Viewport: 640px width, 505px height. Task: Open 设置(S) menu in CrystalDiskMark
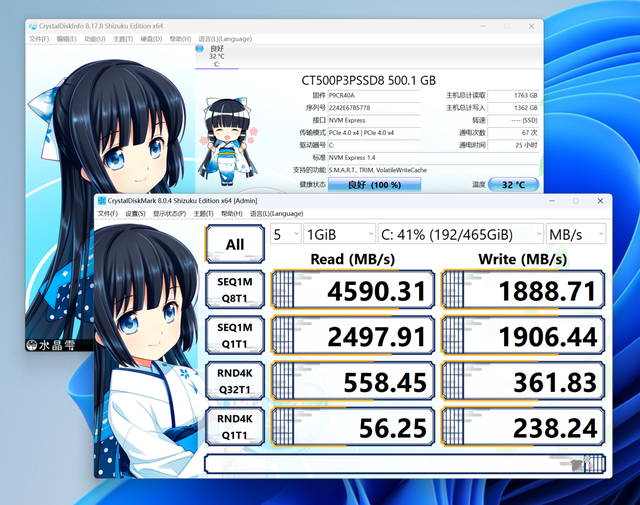(135, 214)
